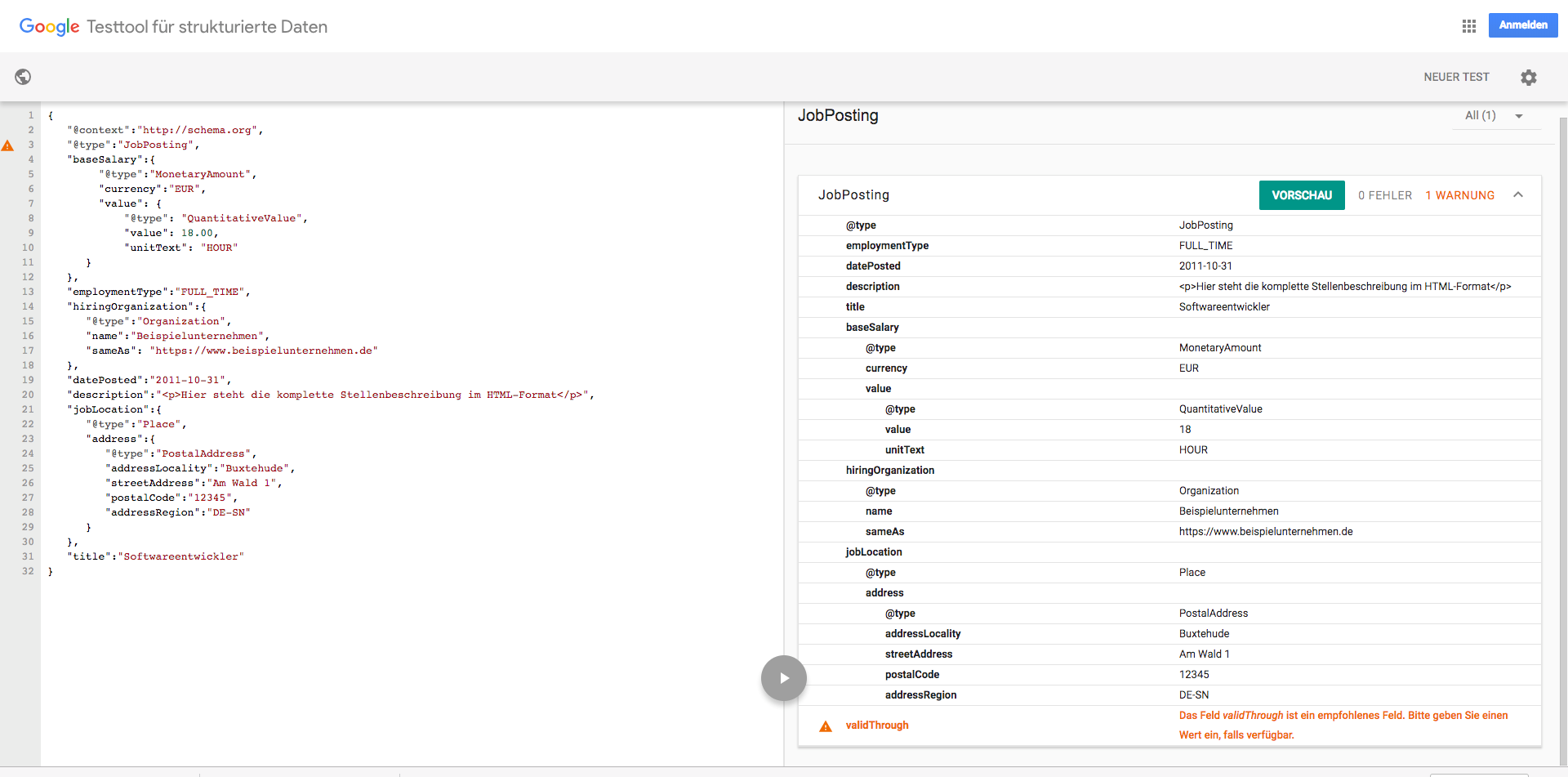1568x777 pixels.
Task: Select the hiringOrganization row in results
Action: tap(889, 471)
